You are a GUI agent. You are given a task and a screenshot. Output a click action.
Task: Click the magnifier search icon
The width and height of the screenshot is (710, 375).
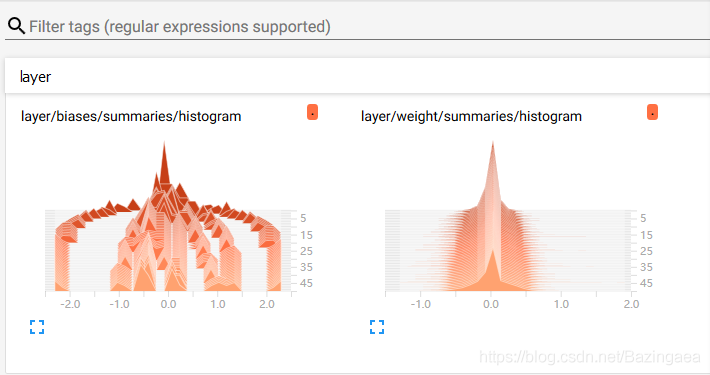[16, 26]
